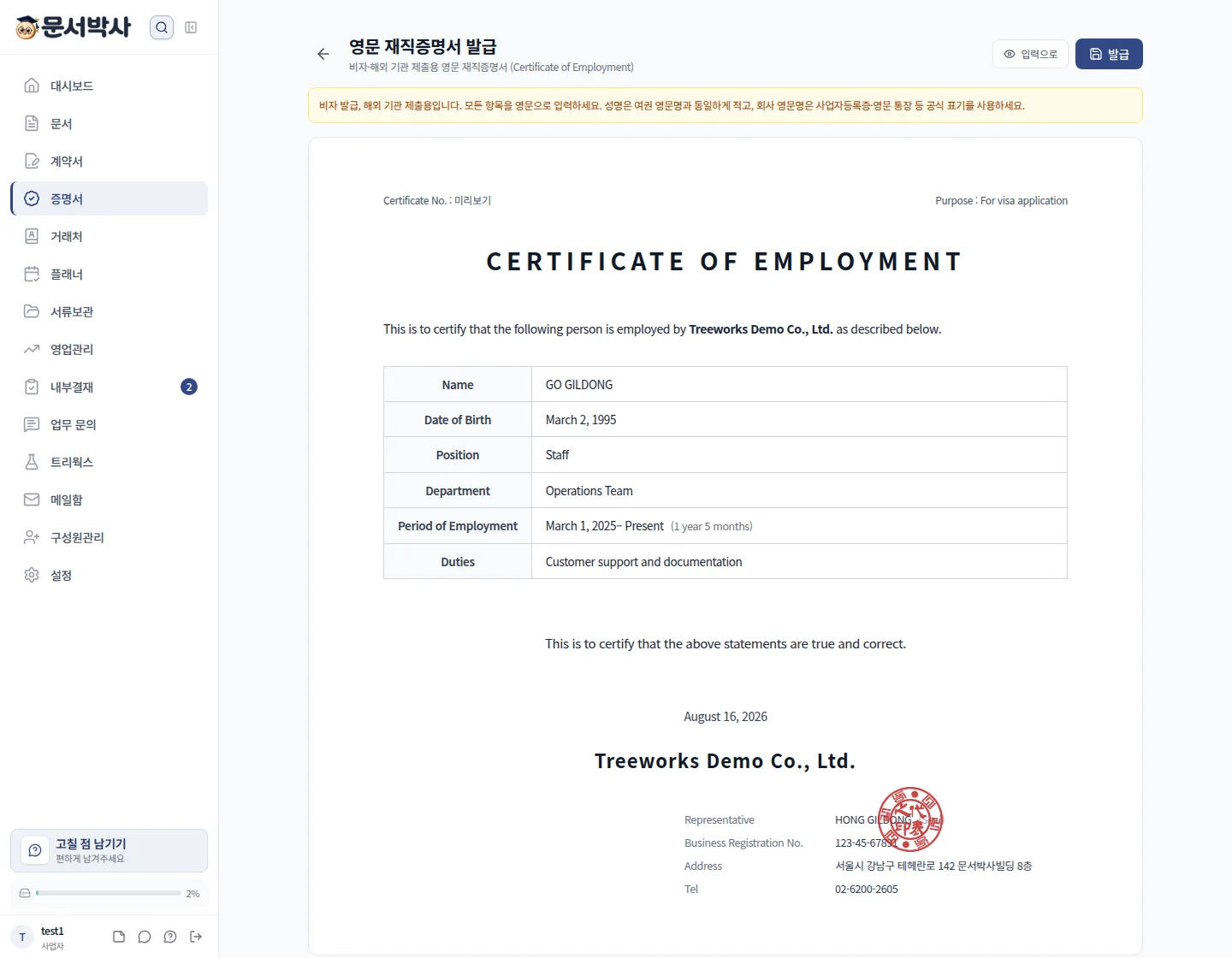Click the 구성원관리 user-plus icon

[x=32, y=537]
